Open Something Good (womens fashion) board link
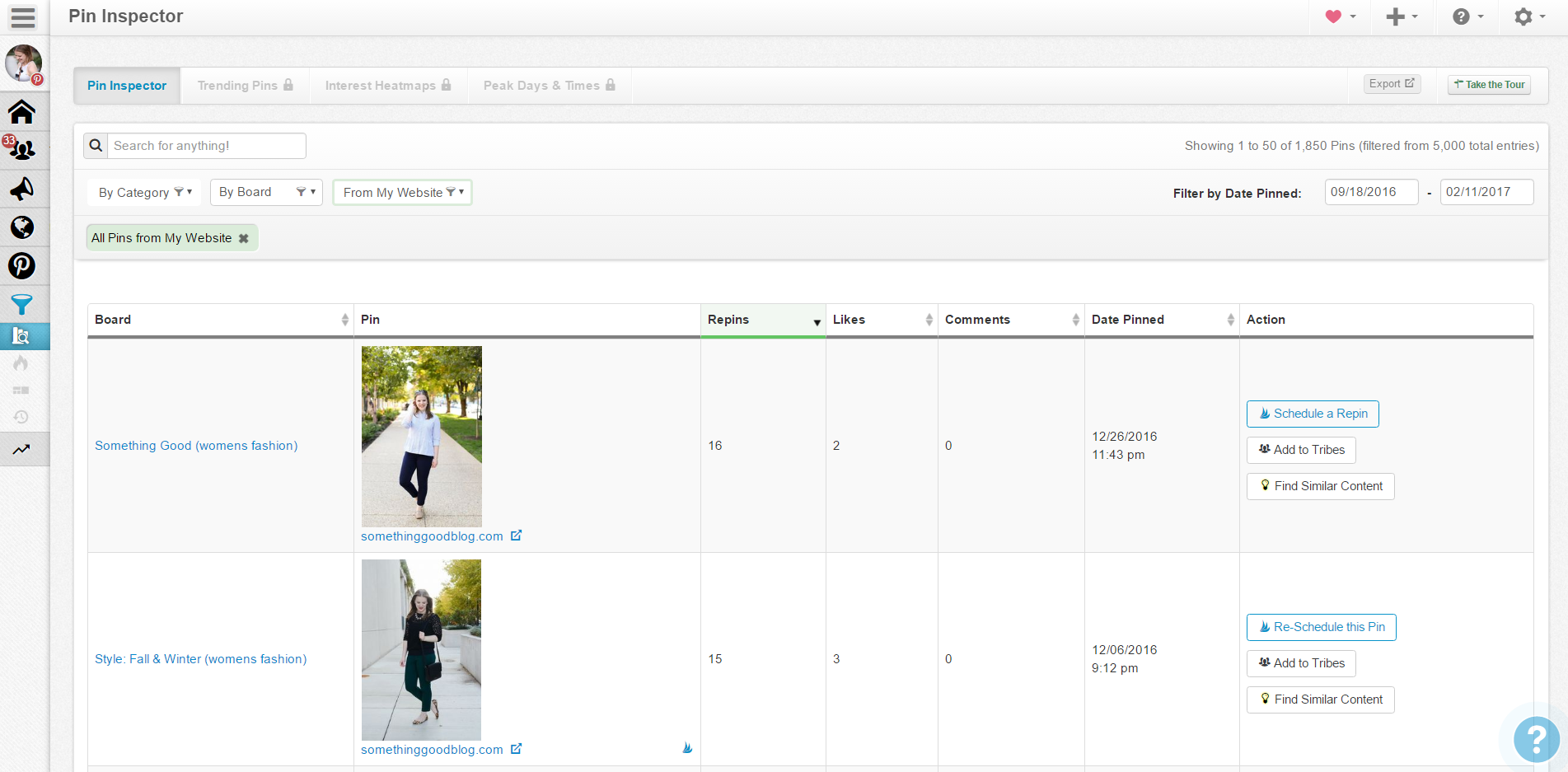The image size is (1568, 772). [x=196, y=446]
